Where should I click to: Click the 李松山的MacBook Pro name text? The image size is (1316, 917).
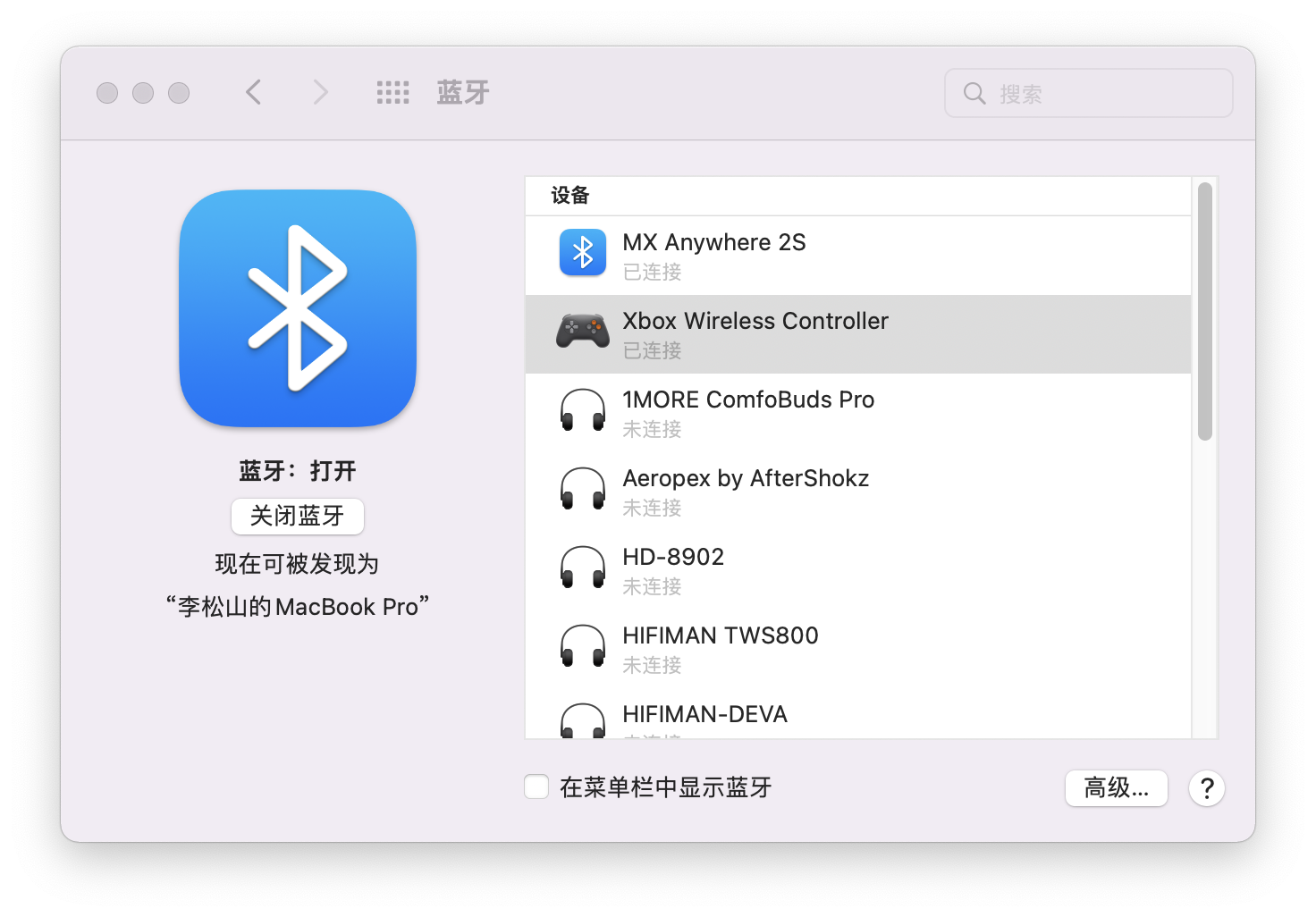(x=298, y=607)
